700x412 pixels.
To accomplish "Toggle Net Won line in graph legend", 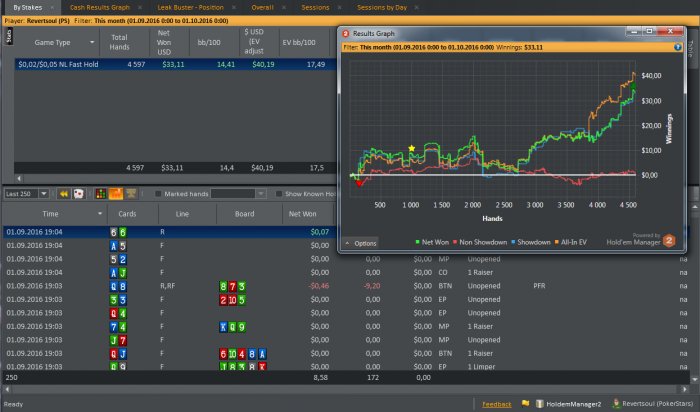I will (x=436, y=242).
